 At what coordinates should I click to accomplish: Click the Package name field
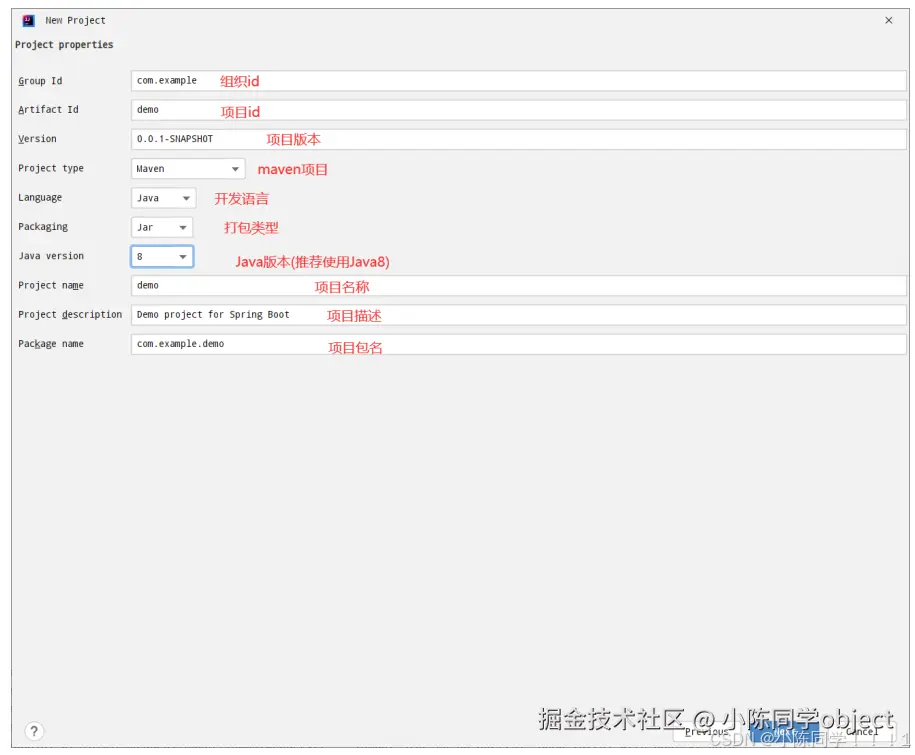pyautogui.click(x=518, y=344)
